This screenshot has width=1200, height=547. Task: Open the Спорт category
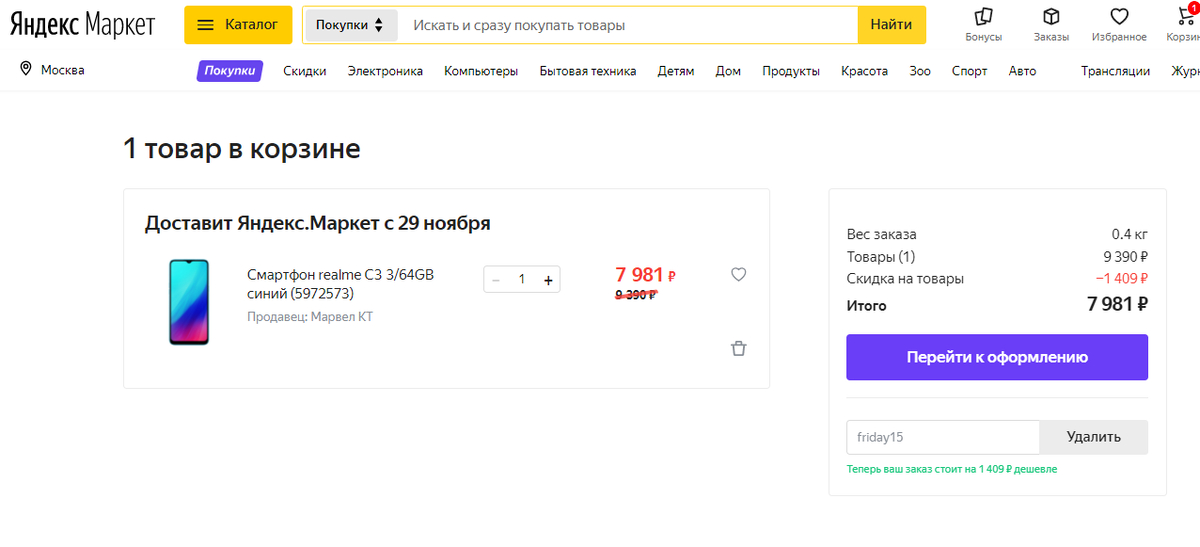tap(969, 71)
